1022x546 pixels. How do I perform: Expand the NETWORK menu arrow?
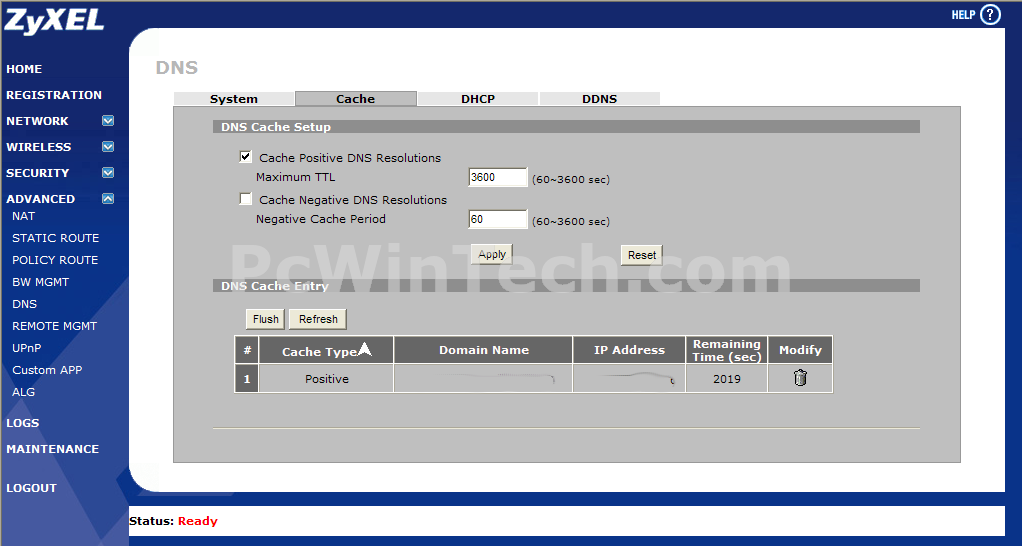coord(108,121)
